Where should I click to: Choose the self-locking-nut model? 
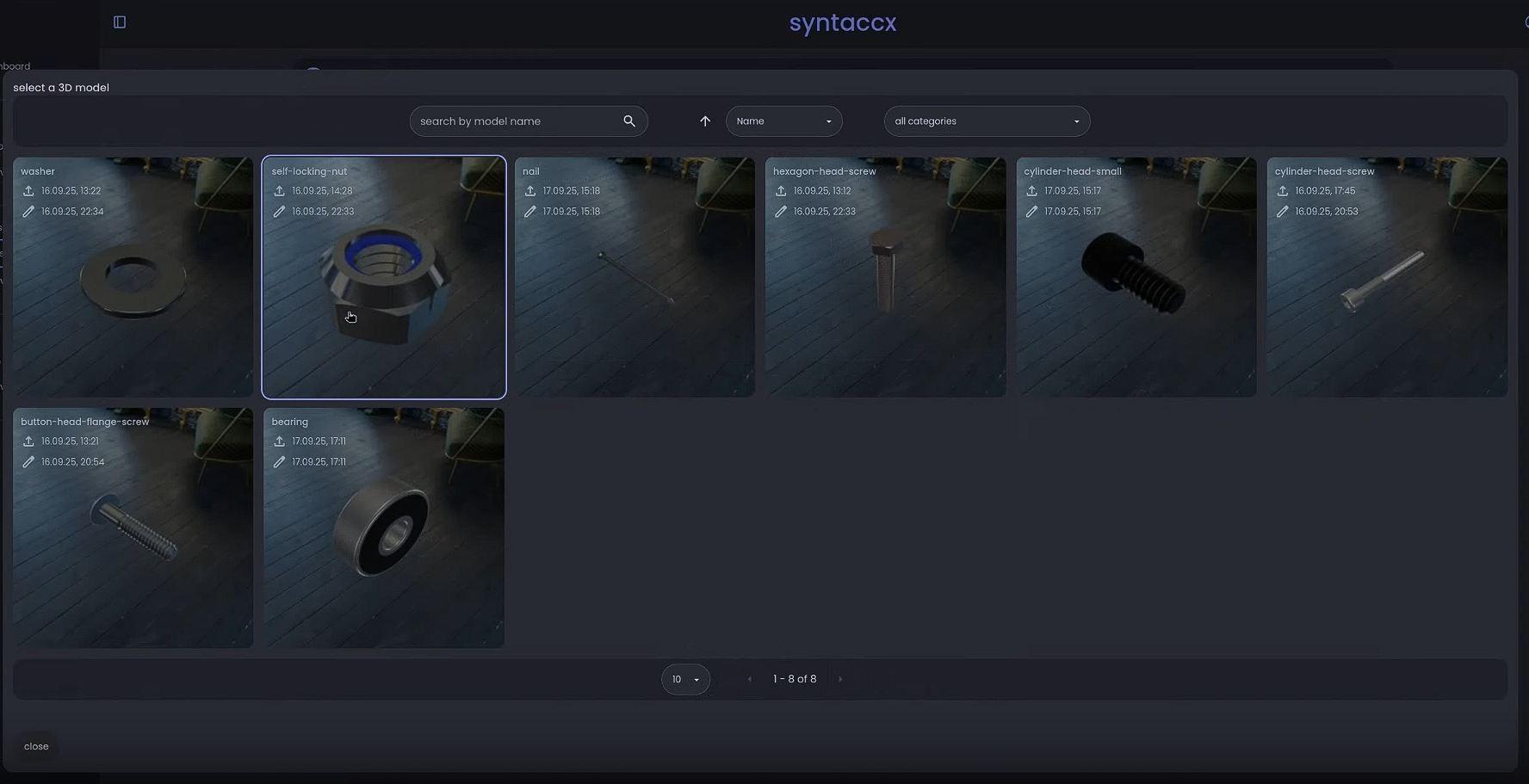click(384, 277)
